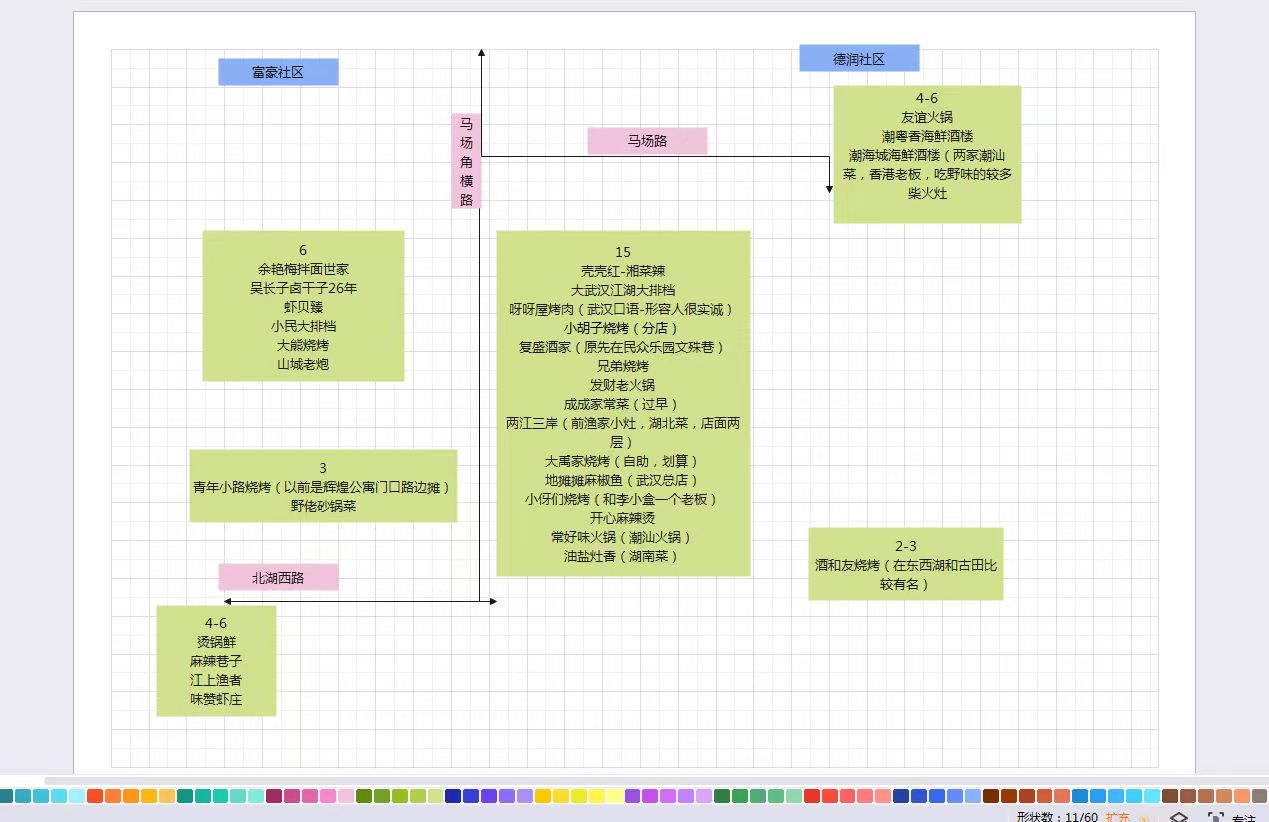
Task: Open the layers icon in status bar
Action: [1178, 818]
